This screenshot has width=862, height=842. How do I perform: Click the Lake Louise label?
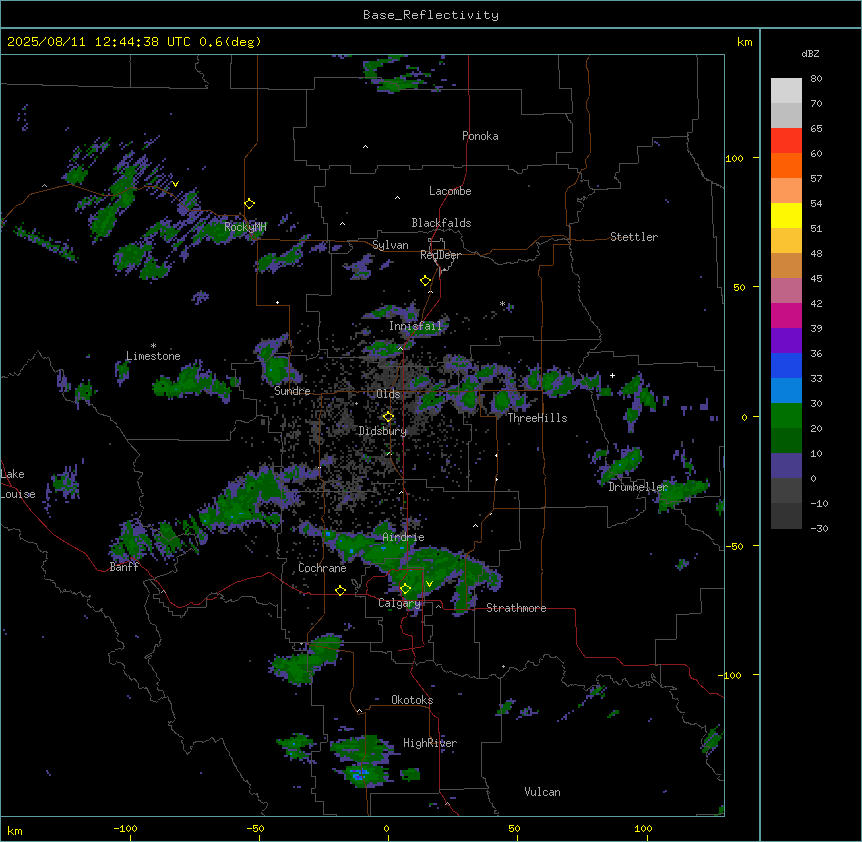pyautogui.click(x=18, y=484)
